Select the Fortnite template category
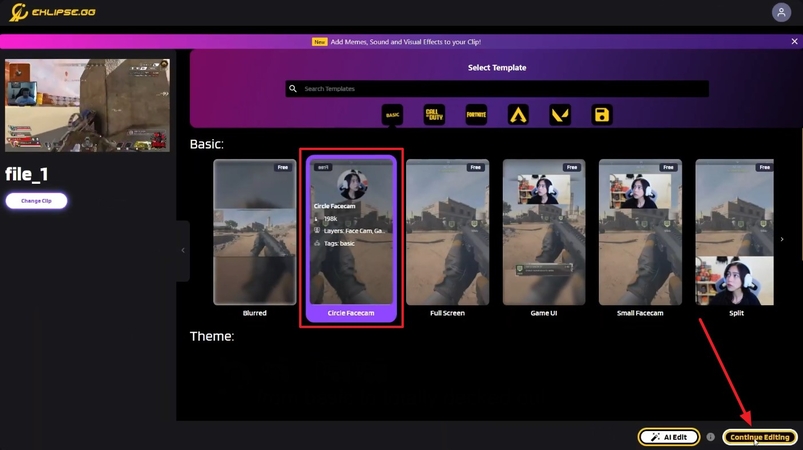Image resolution: width=803 pixels, height=450 pixels. coord(476,115)
